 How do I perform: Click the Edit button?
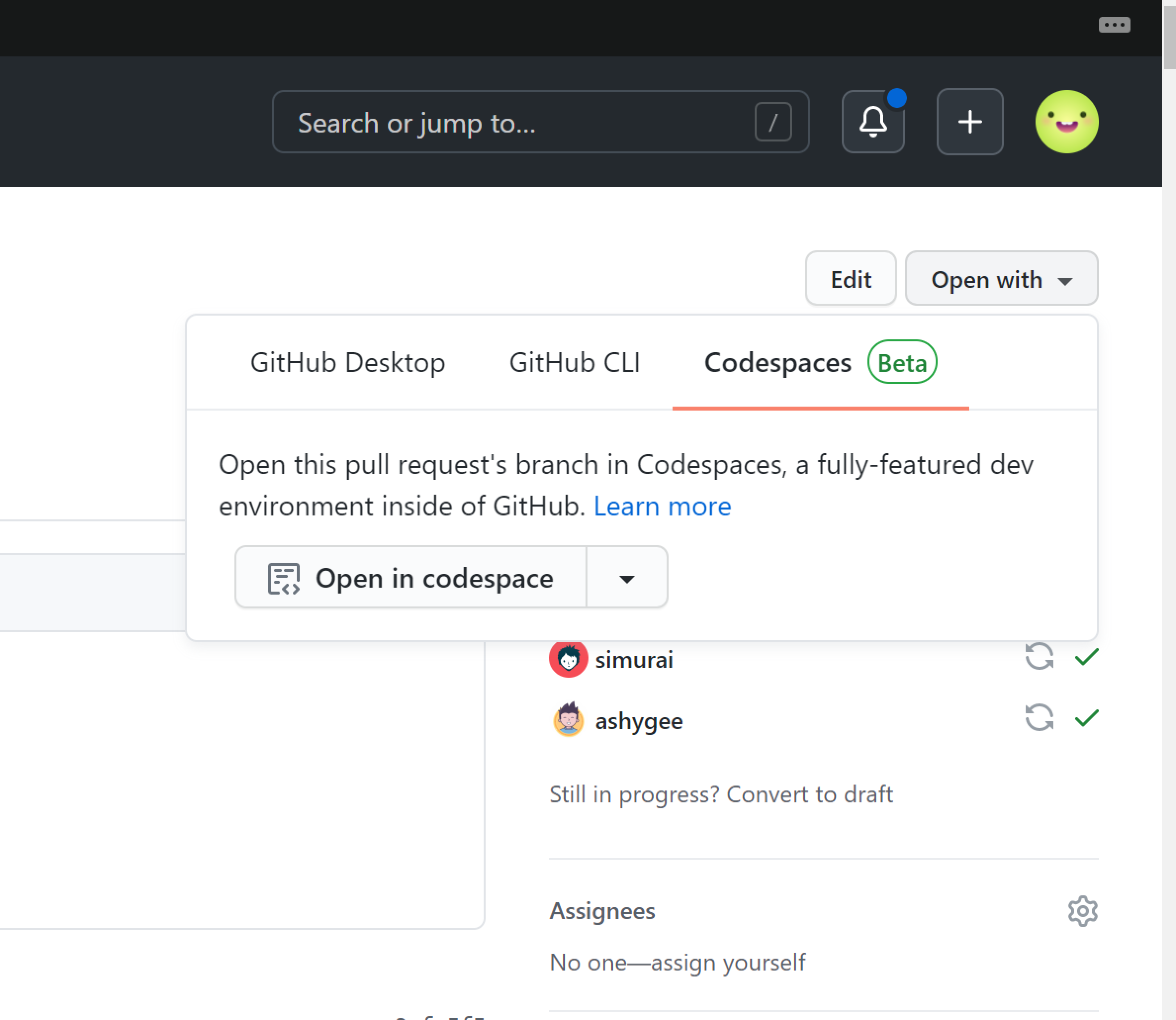click(851, 279)
